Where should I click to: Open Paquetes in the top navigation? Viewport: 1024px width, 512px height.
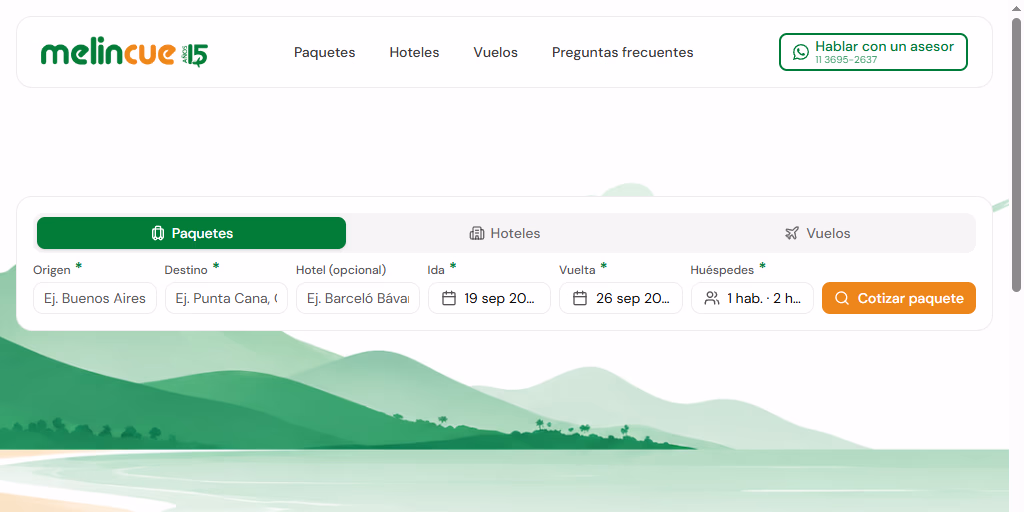pyautogui.click(x=325, y=52)
